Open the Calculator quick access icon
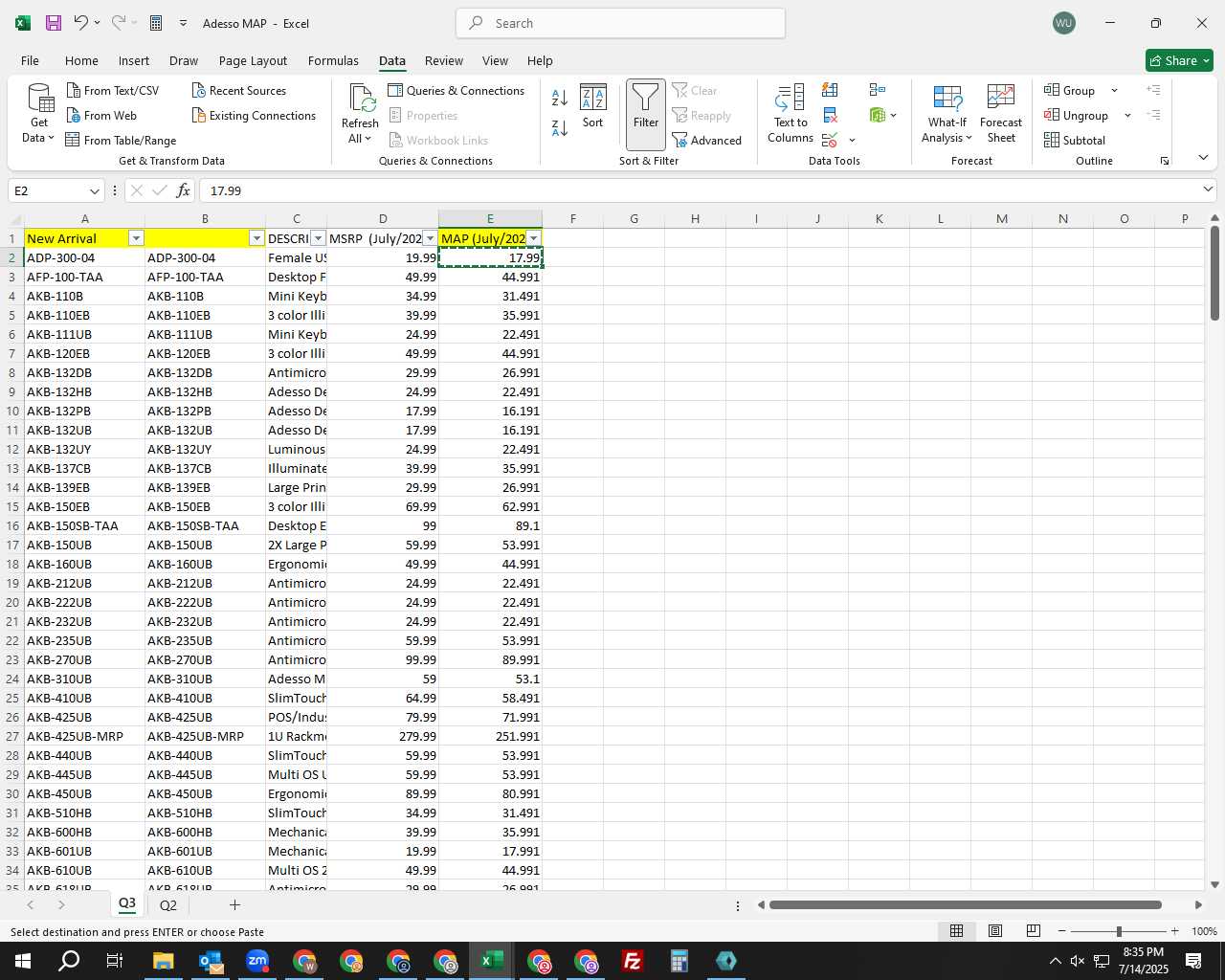Image resolution: width=1225 pixels, height=980 pixels. coord(156,23)
